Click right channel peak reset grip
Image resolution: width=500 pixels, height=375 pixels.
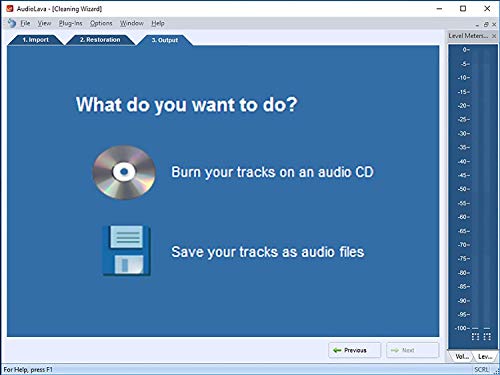[487, 336]
